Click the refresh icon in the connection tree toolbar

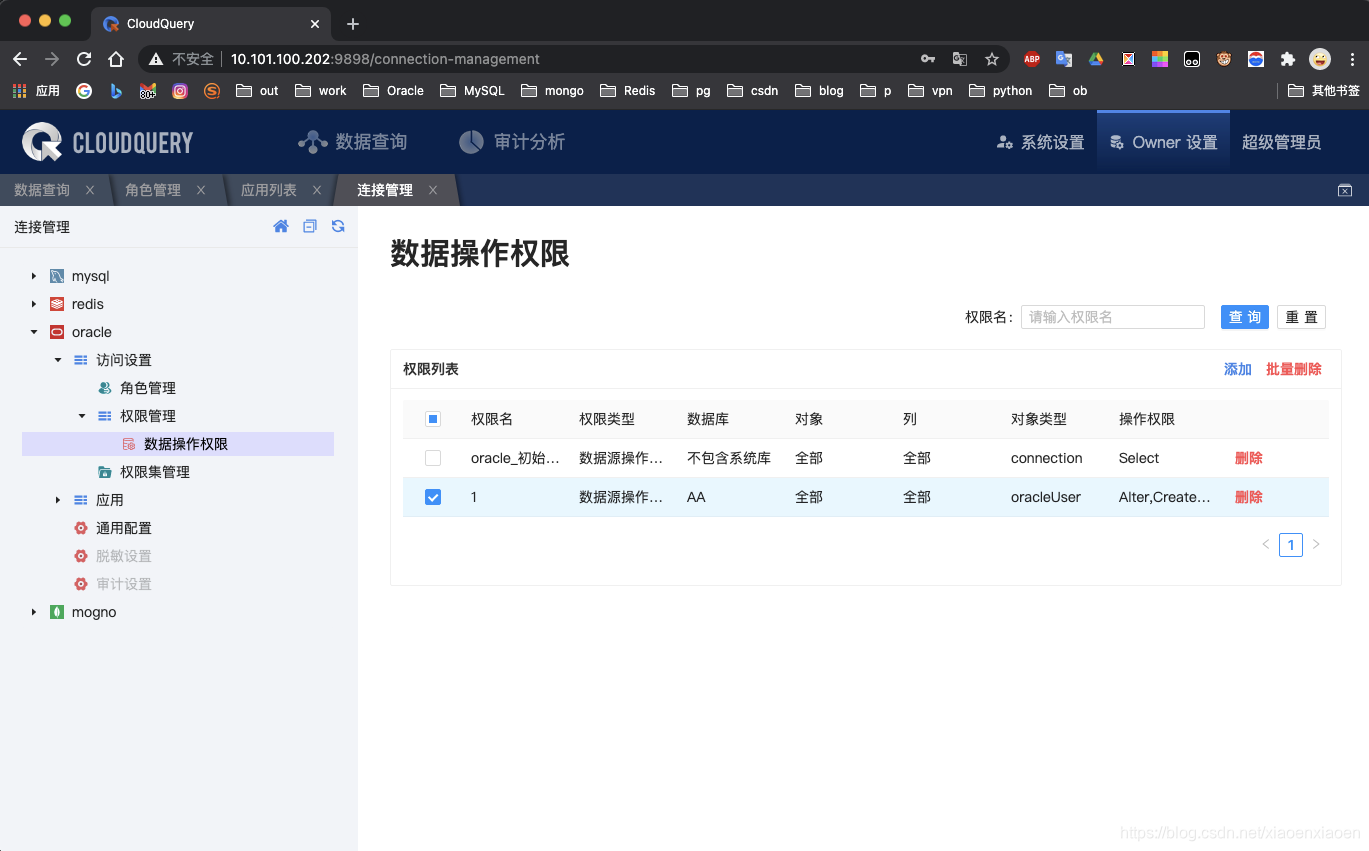click(x=338, y=226)
